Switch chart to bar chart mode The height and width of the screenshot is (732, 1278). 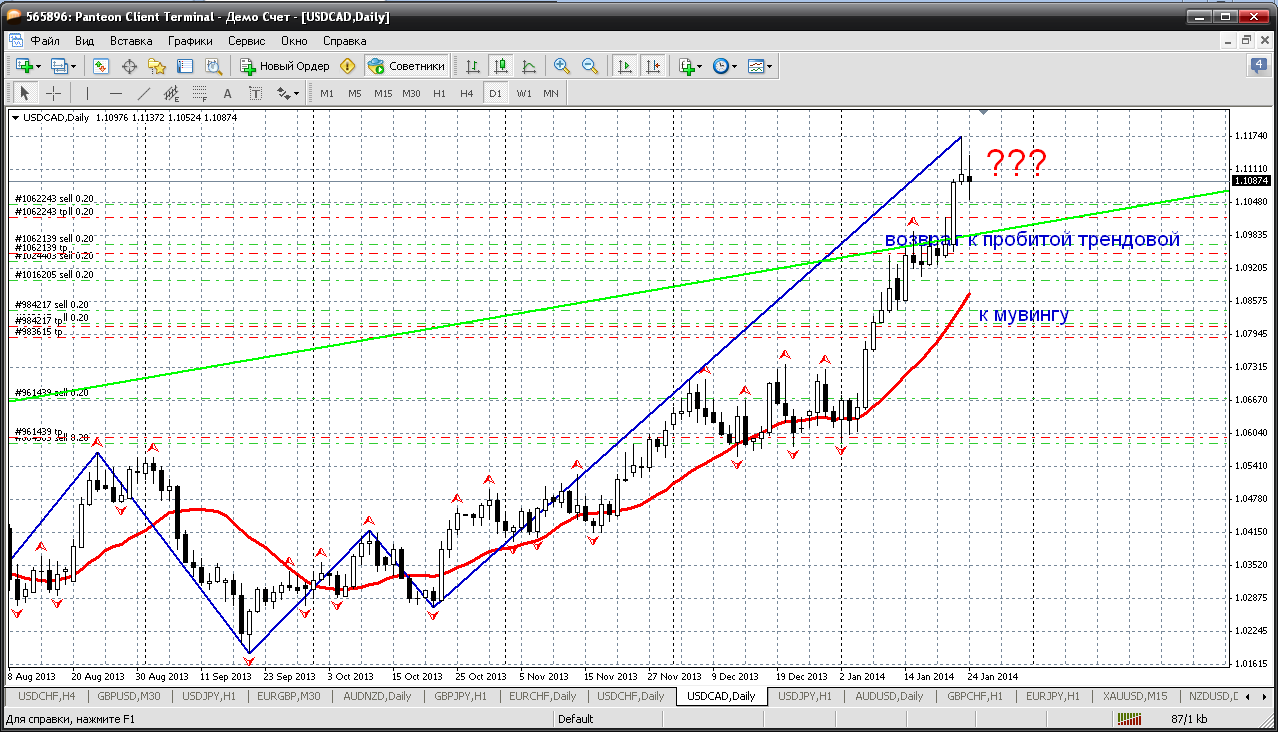472,66
